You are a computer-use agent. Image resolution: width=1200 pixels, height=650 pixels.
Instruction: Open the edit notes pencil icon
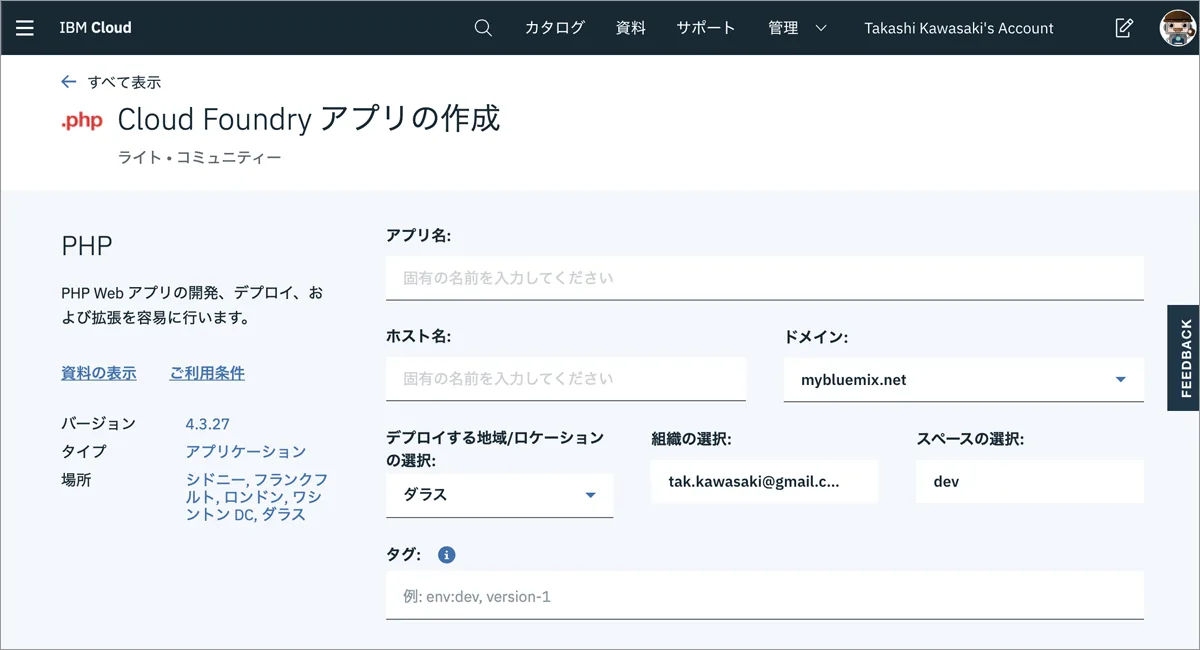coord(1124,28)
